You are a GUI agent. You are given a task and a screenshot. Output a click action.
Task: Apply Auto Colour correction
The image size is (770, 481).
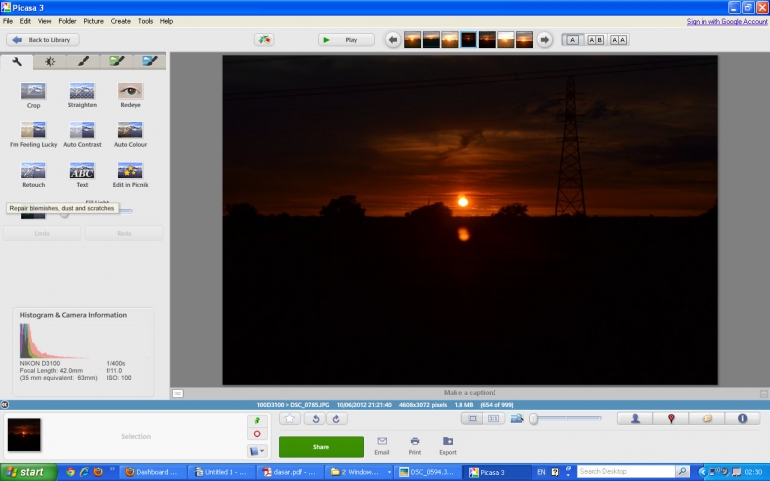[130, 132]
